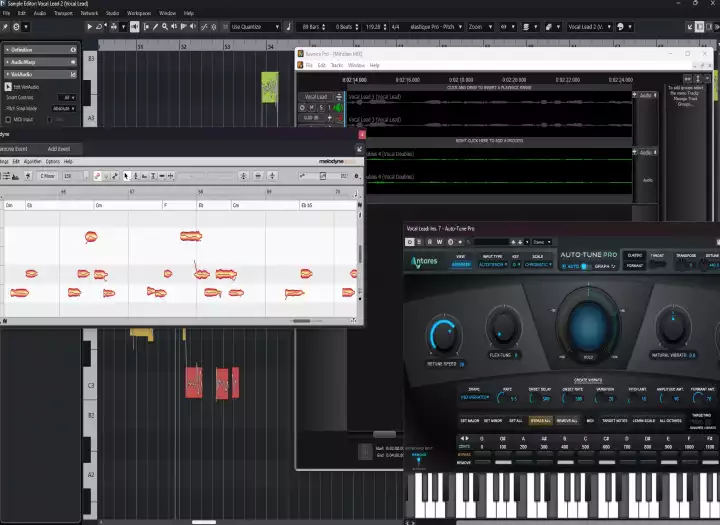Open the Algorithm menu in Melodyne

[x=32, y=161]
